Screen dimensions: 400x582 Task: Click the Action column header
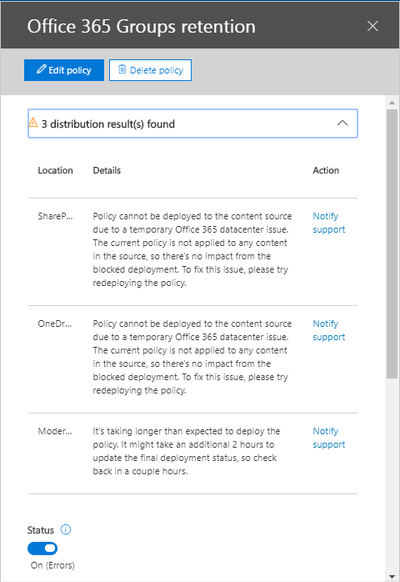326,170
